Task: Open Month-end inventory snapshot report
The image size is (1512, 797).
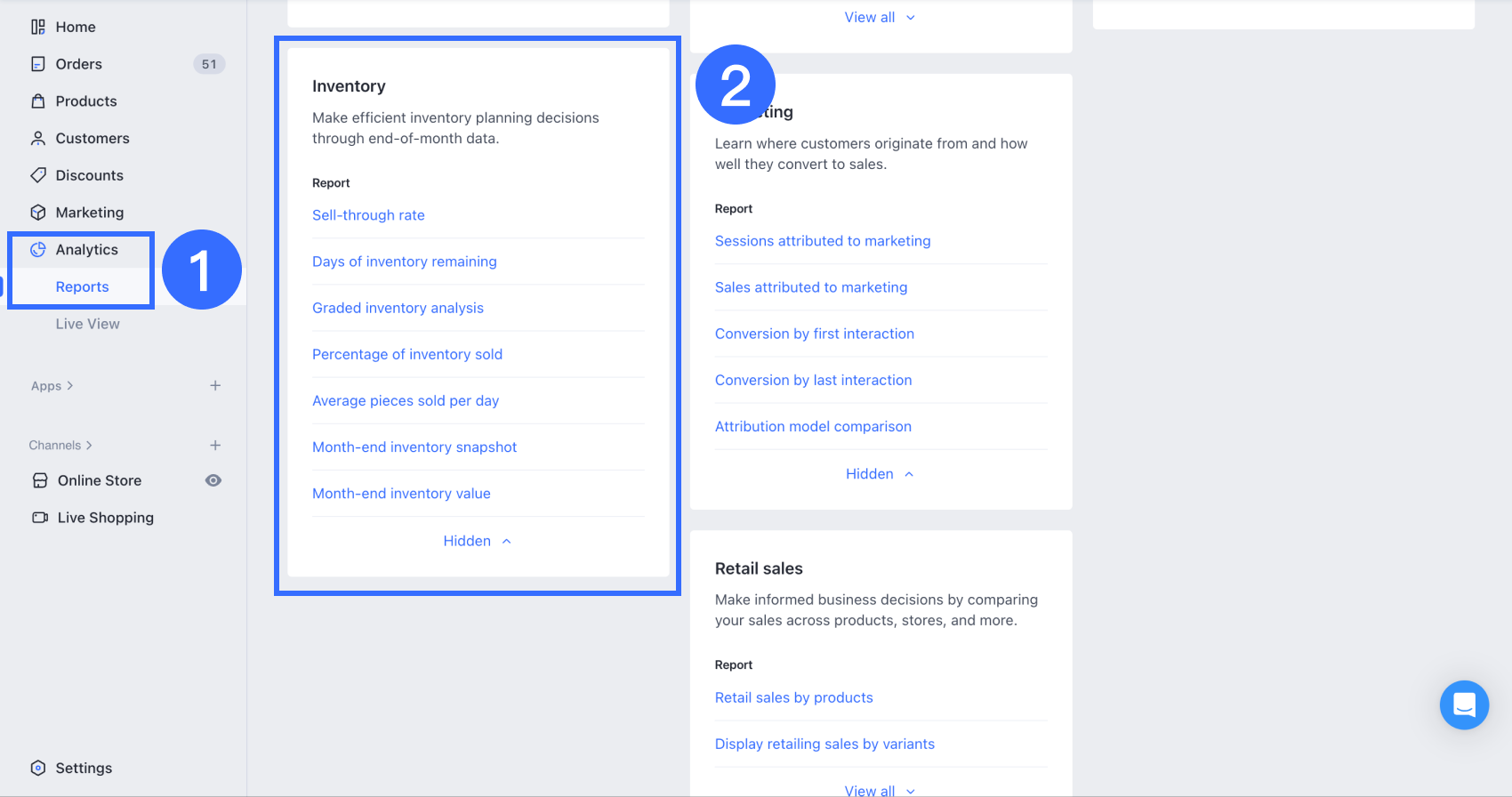Action: click(x=414, y=447)
